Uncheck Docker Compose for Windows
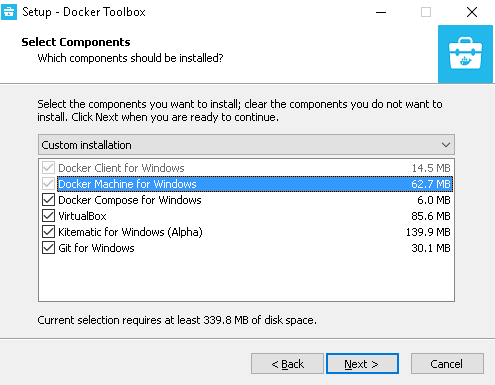Viewport: 495px width, 385px height. 49,200
